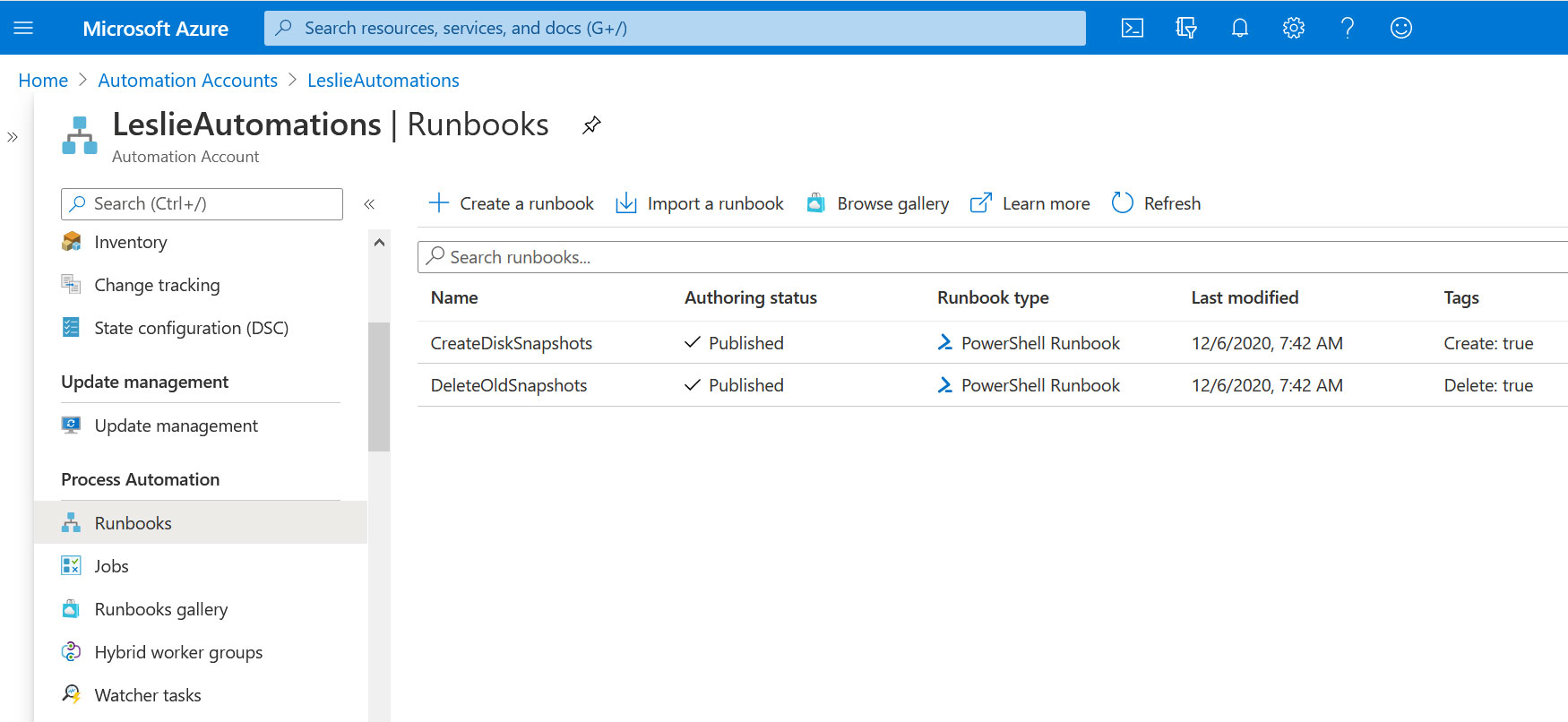Click Create a runbook
This screenshot has width=1568, height=722.
(511, 203)
